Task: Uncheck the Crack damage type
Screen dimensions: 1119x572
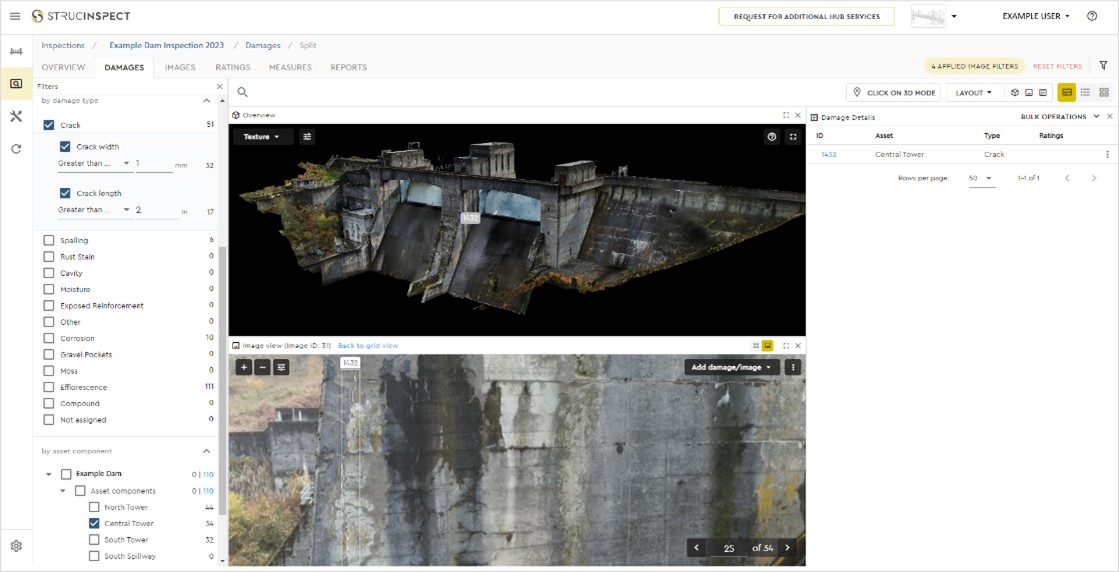Action: pyautogui.click(x=49, y=125)
